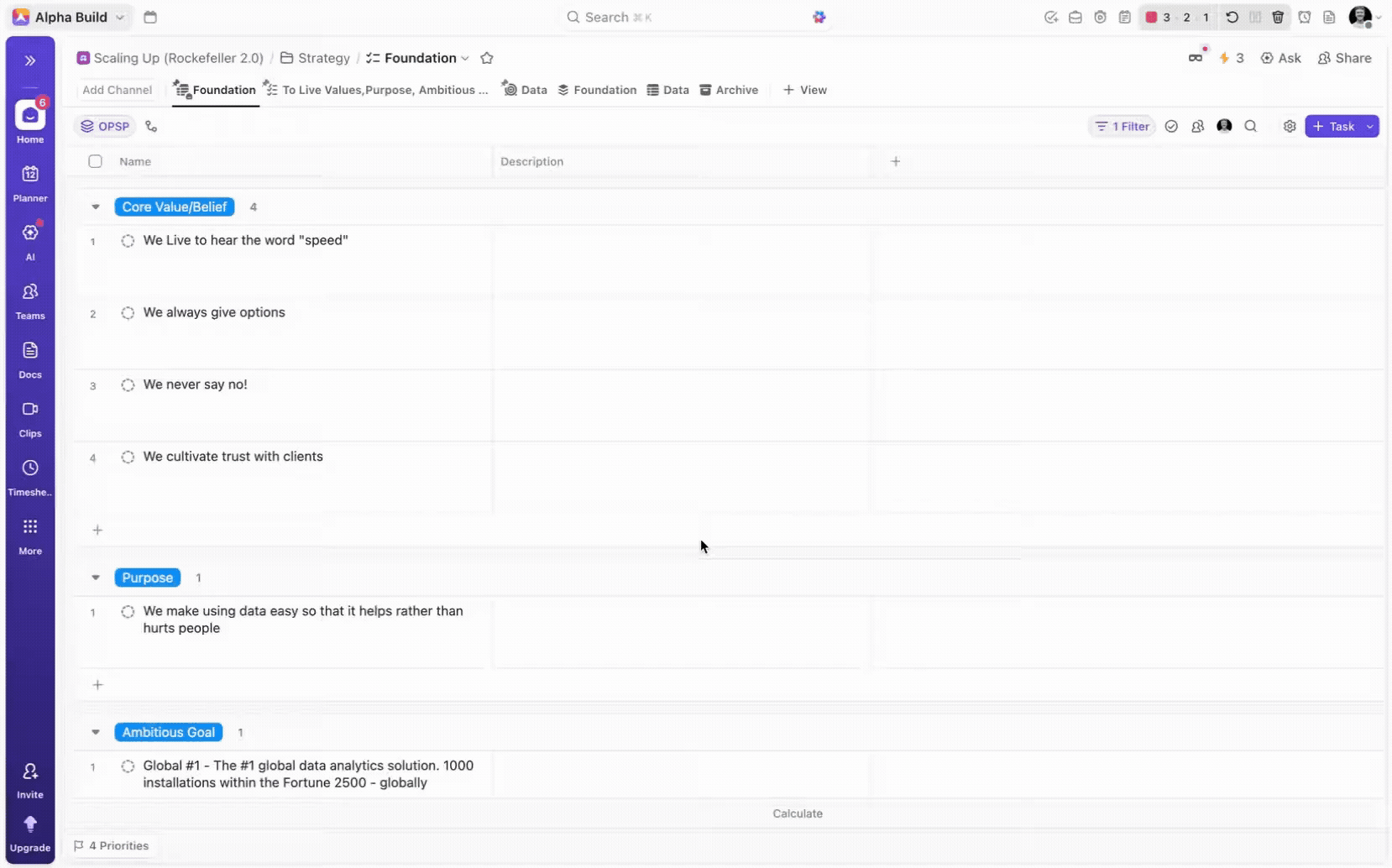Star the Foundation view as favorite

click(x=487, y=58)
